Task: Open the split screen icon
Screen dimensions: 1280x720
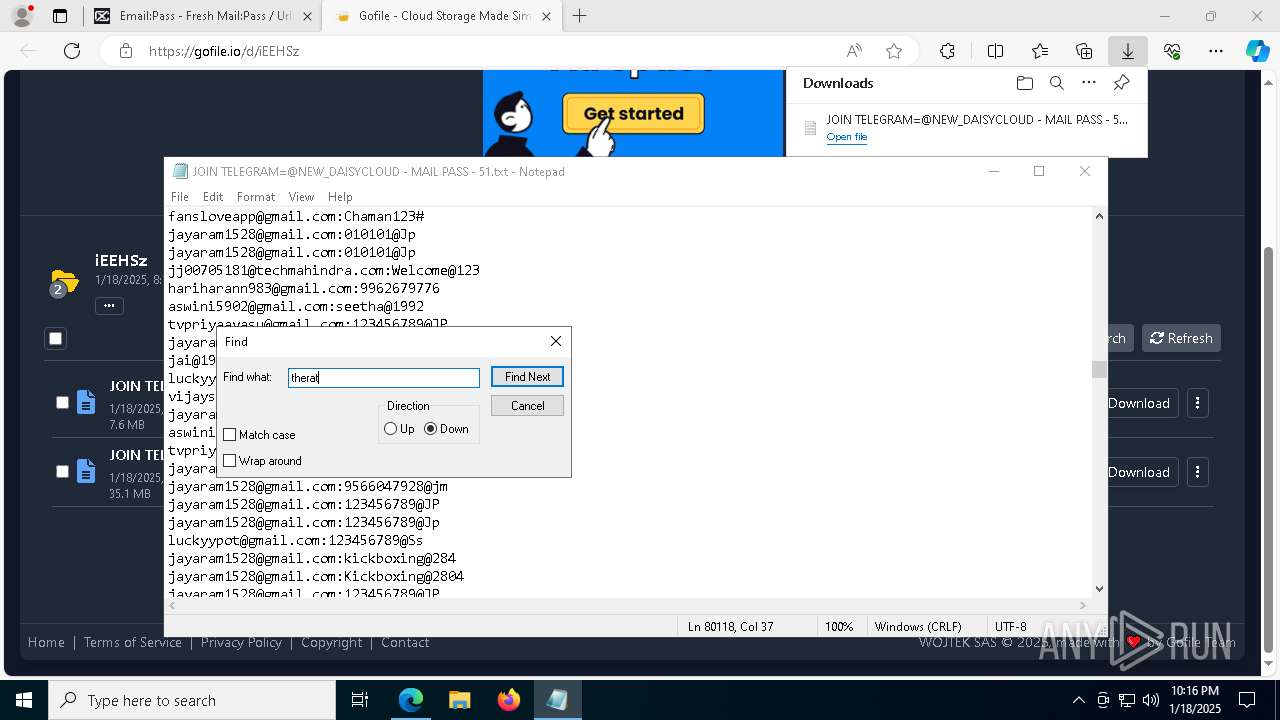Action: 995,51
